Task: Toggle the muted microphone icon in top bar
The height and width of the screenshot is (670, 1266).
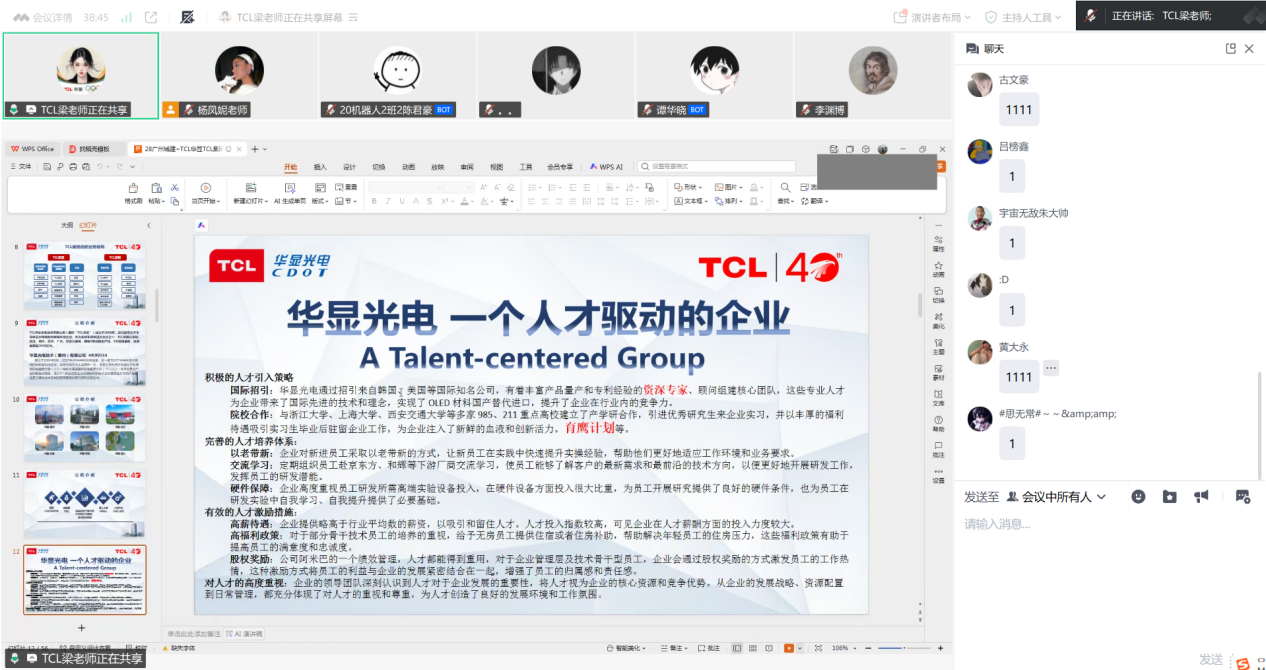Action: click(x=187, y=17)
